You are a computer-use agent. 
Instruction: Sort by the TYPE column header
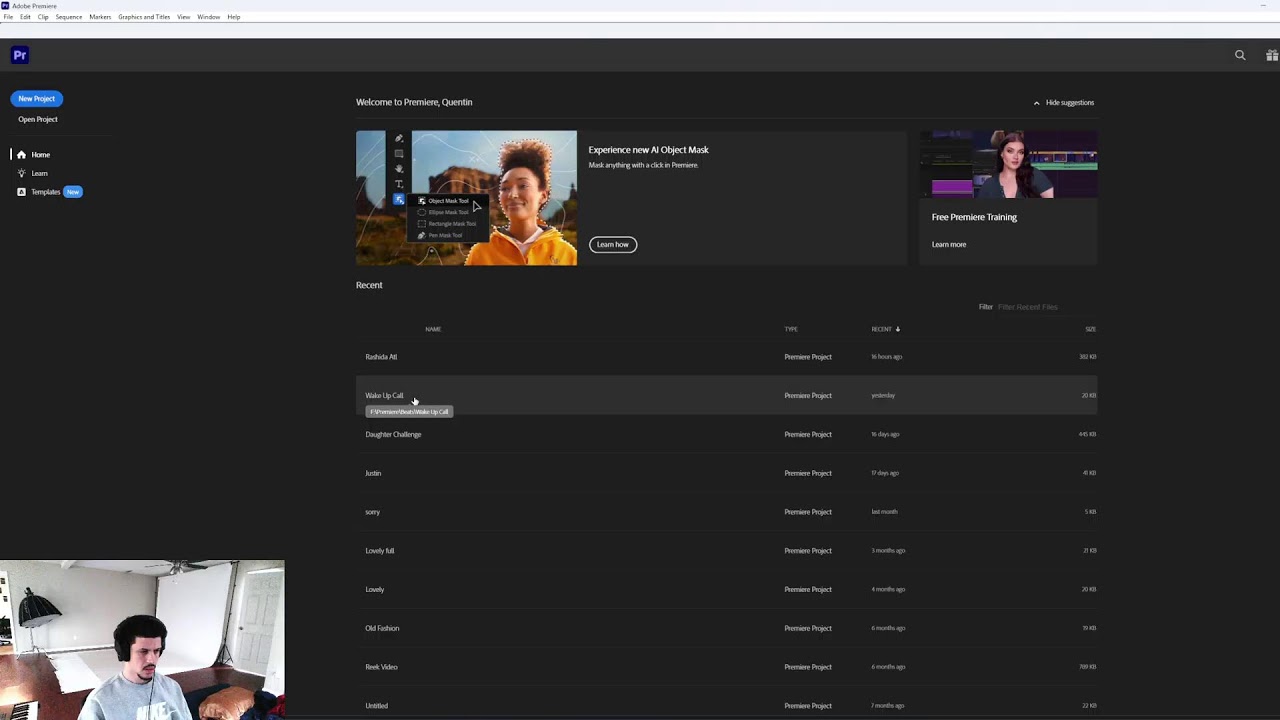(791, 329)
